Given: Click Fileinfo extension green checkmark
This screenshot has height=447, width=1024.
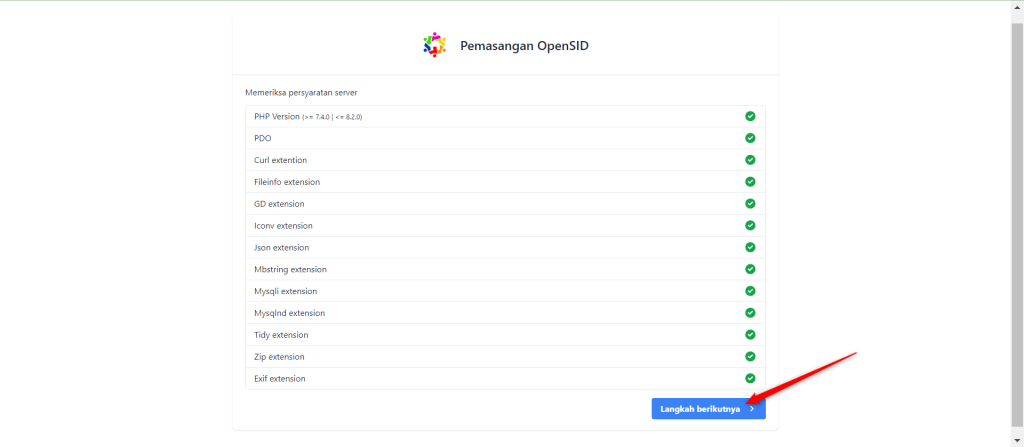Looking at the screenshot, I should [x=750, y=182].
